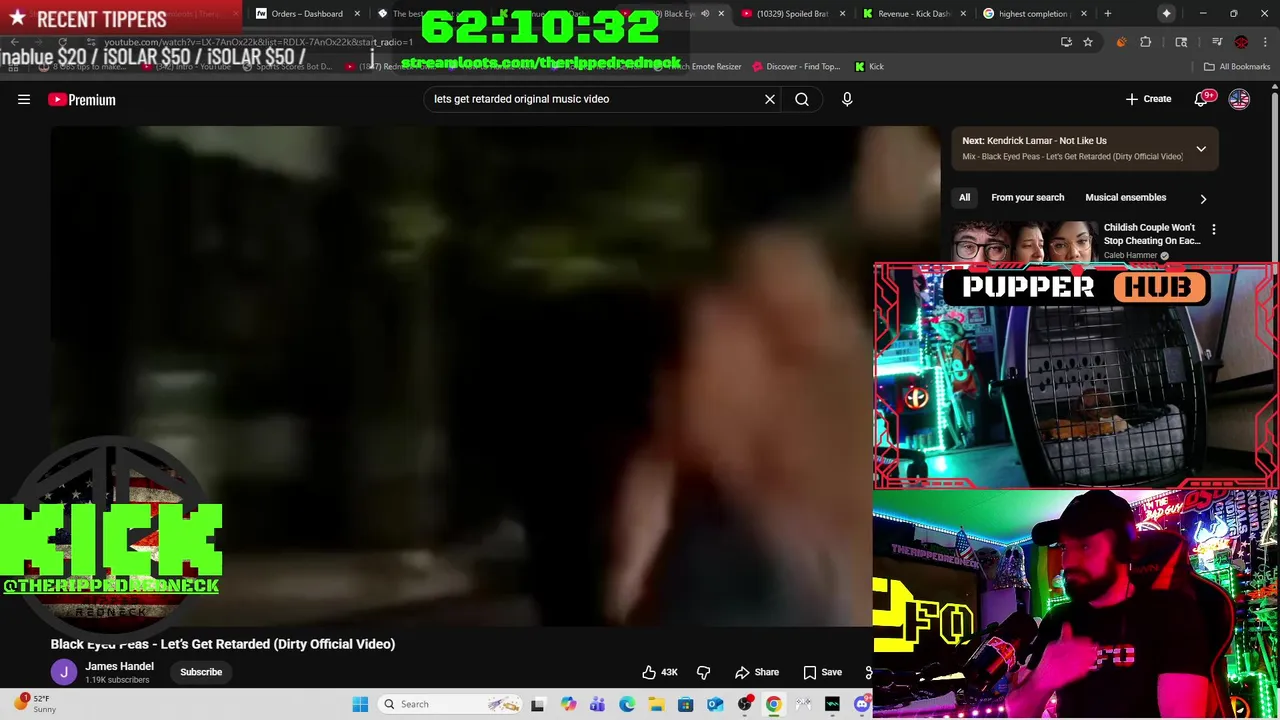Click the Black Eyed Peas video title text
This screenshot has width=1280, height=720.
[x=223, y=644]
